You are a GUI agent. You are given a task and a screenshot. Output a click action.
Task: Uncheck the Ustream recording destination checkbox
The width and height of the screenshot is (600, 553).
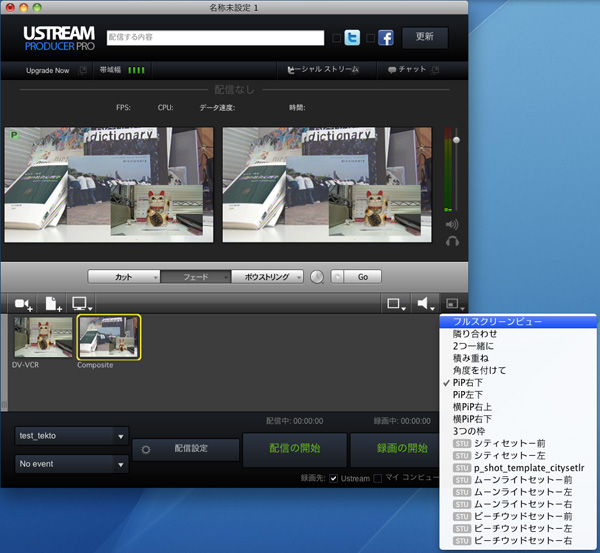333,479
